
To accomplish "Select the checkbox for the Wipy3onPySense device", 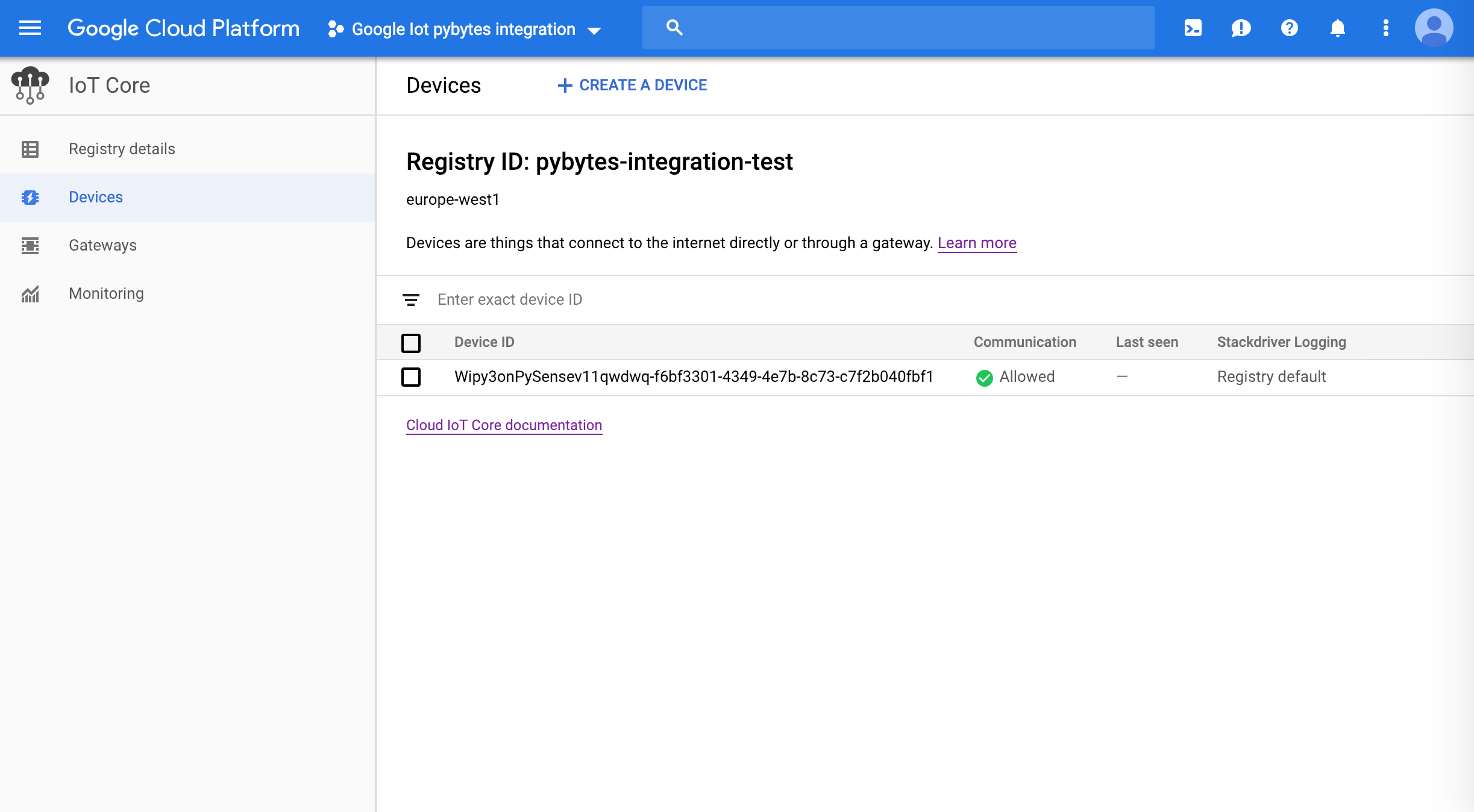I will 412,377.
